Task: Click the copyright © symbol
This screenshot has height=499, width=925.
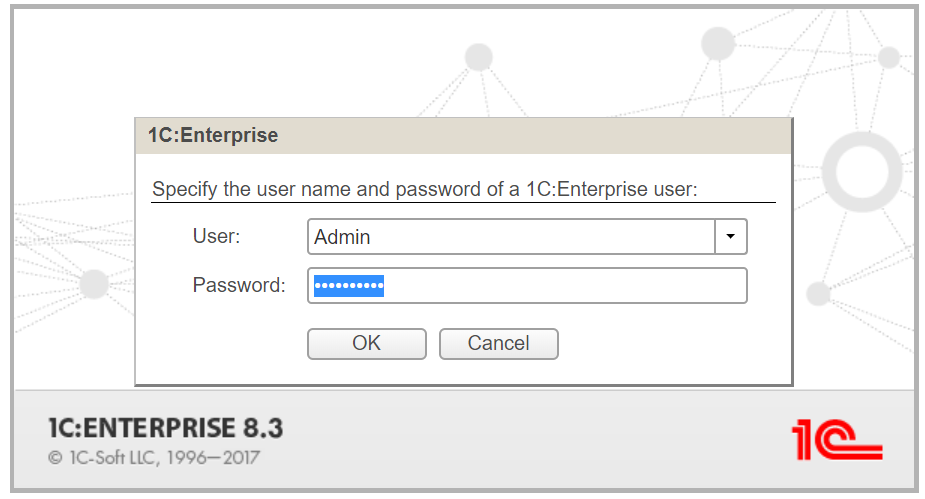Action: coord(55,458)
